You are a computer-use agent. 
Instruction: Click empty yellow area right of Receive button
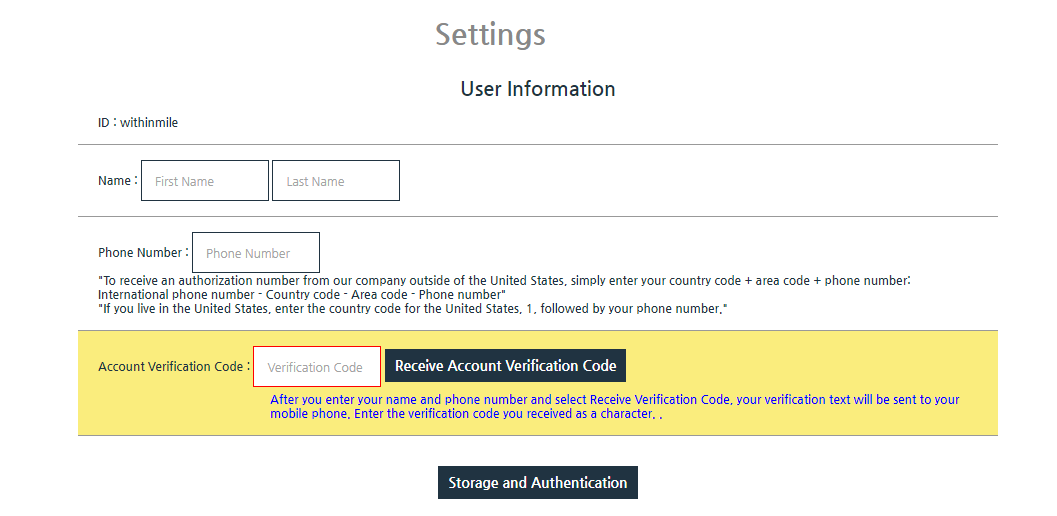point(809,366)
